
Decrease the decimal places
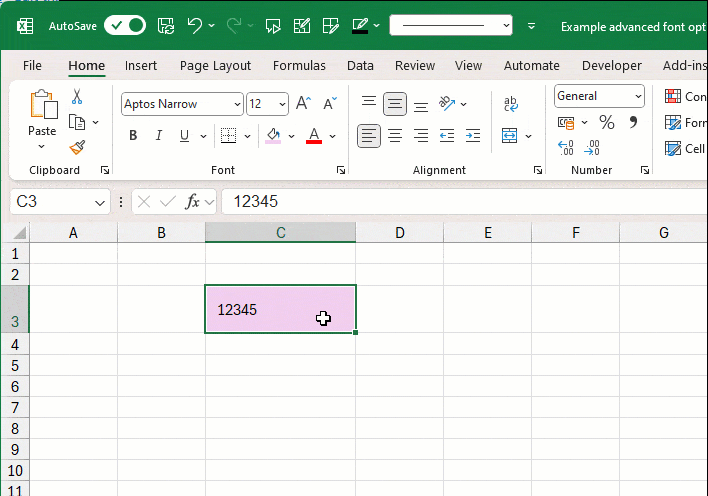592,148
